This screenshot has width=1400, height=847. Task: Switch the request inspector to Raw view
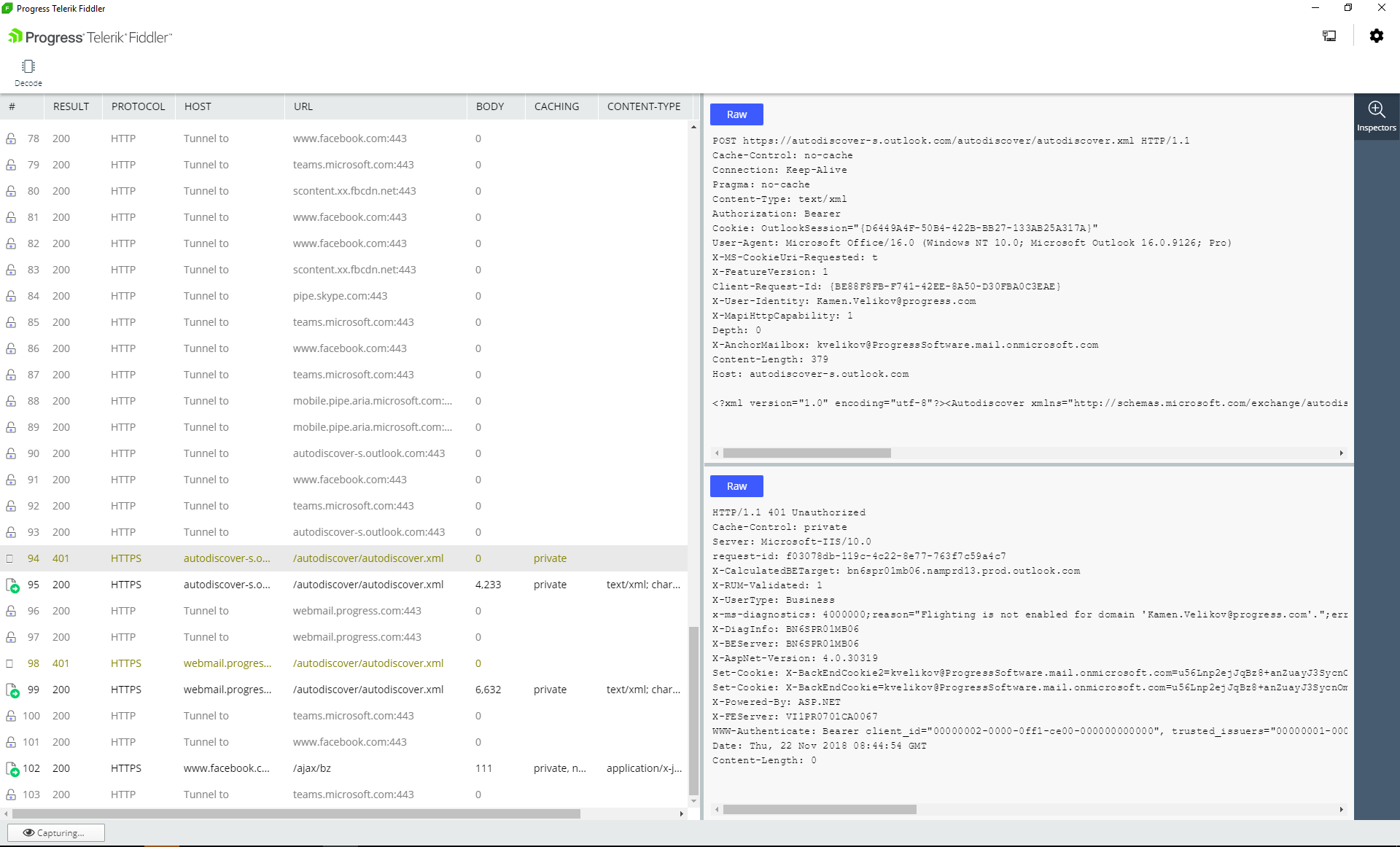click(x=736, y=114)
